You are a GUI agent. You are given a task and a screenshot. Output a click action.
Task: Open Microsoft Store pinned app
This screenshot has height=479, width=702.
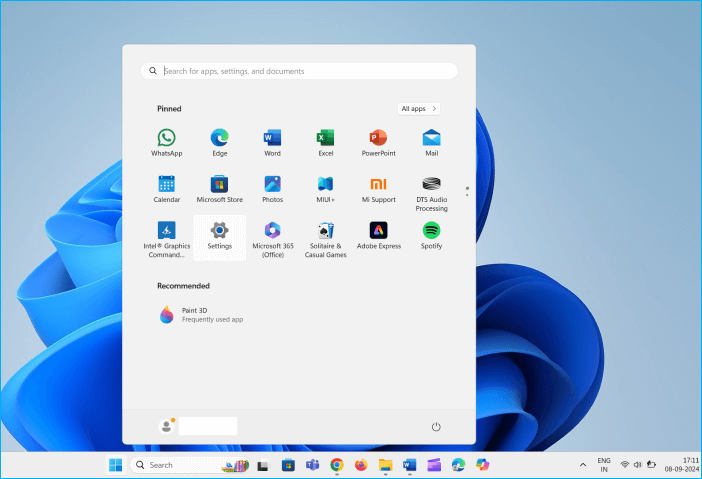[x=219, y=188]
